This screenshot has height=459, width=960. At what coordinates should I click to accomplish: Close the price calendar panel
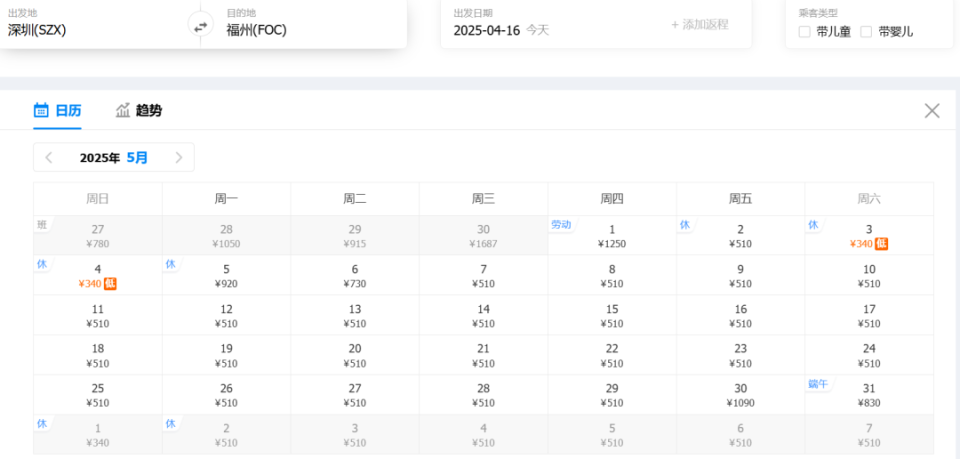(x=932, y=111)
